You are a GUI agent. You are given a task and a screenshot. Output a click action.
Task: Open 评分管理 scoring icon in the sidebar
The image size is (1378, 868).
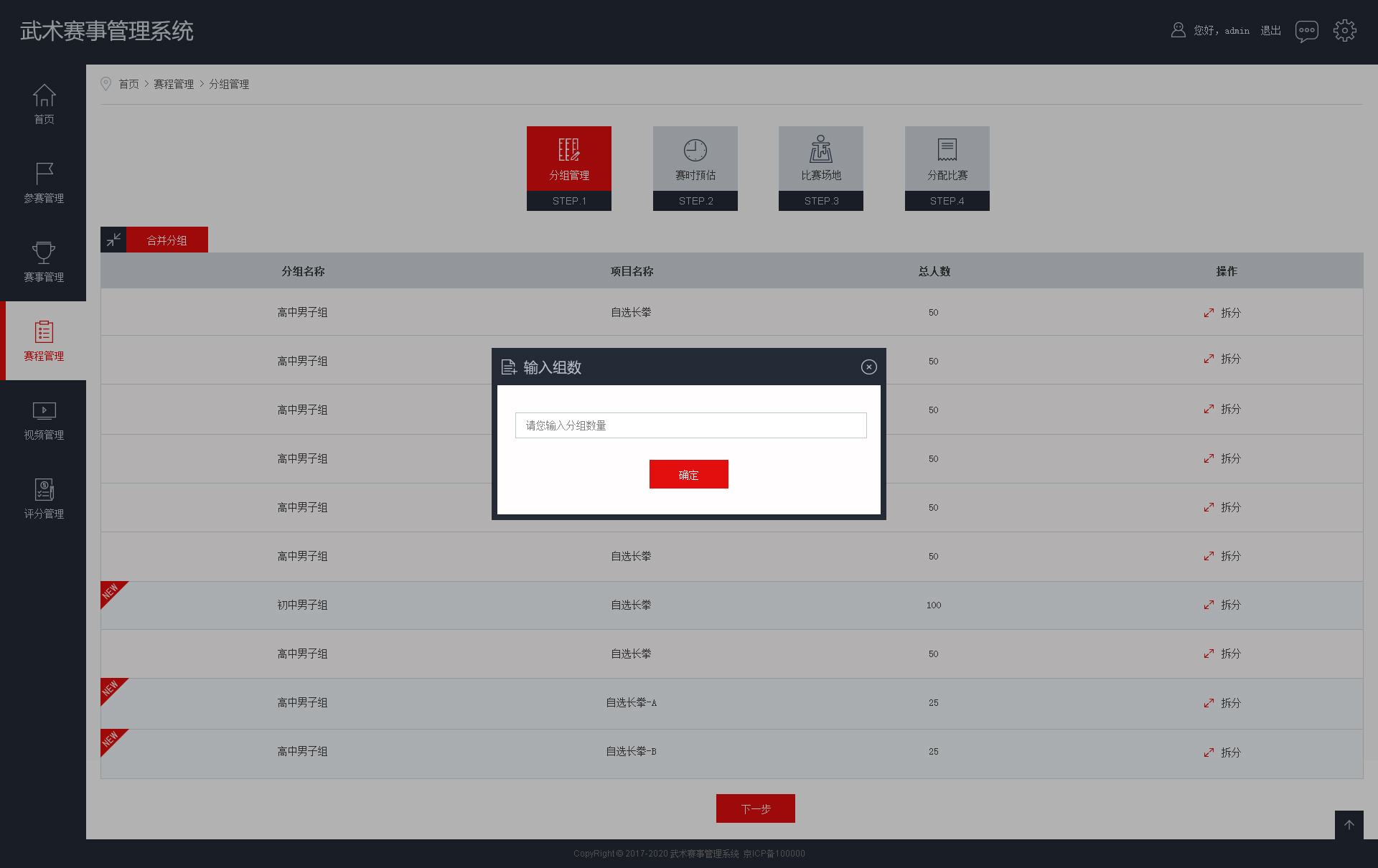[44, 490]
